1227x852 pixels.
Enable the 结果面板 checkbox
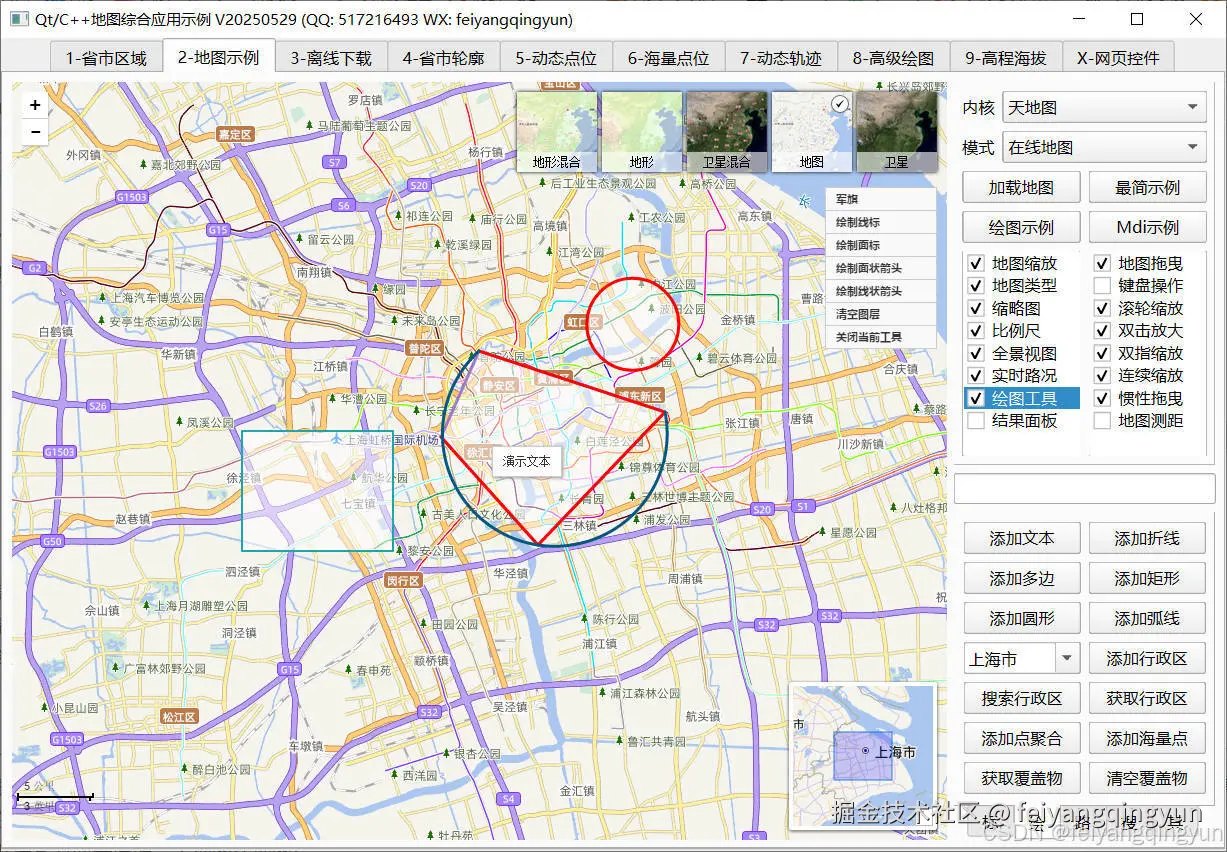click(975, 420)
